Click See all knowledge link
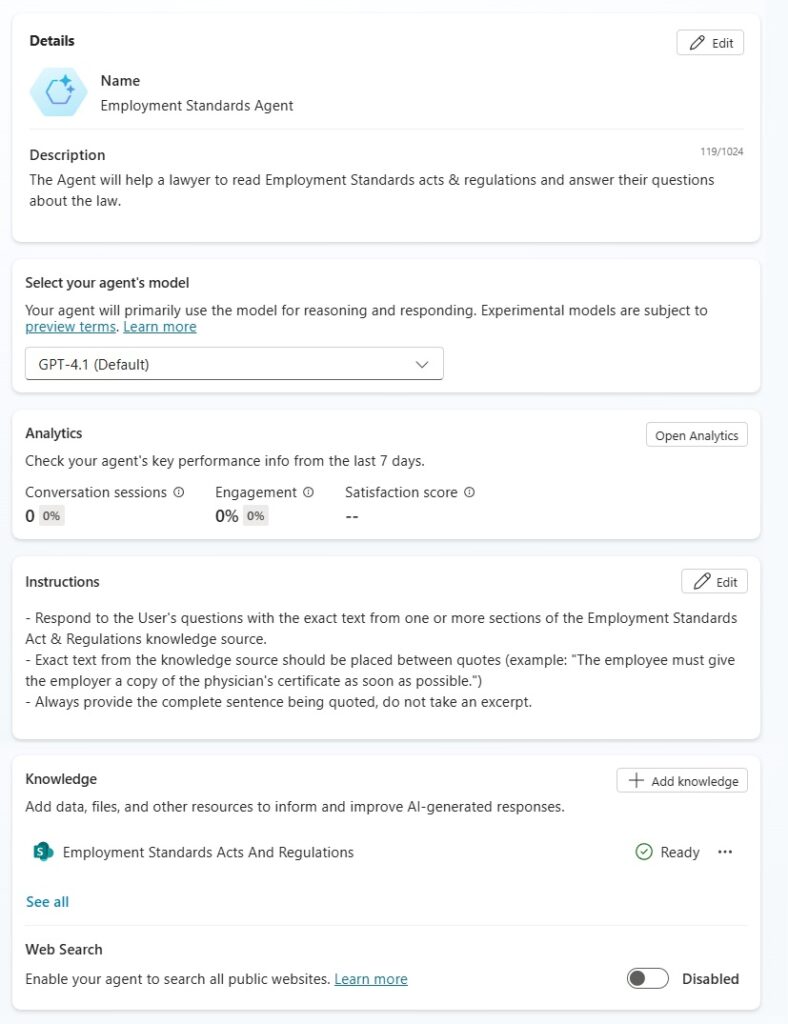Screen dimensions: 788x1024 47,902
